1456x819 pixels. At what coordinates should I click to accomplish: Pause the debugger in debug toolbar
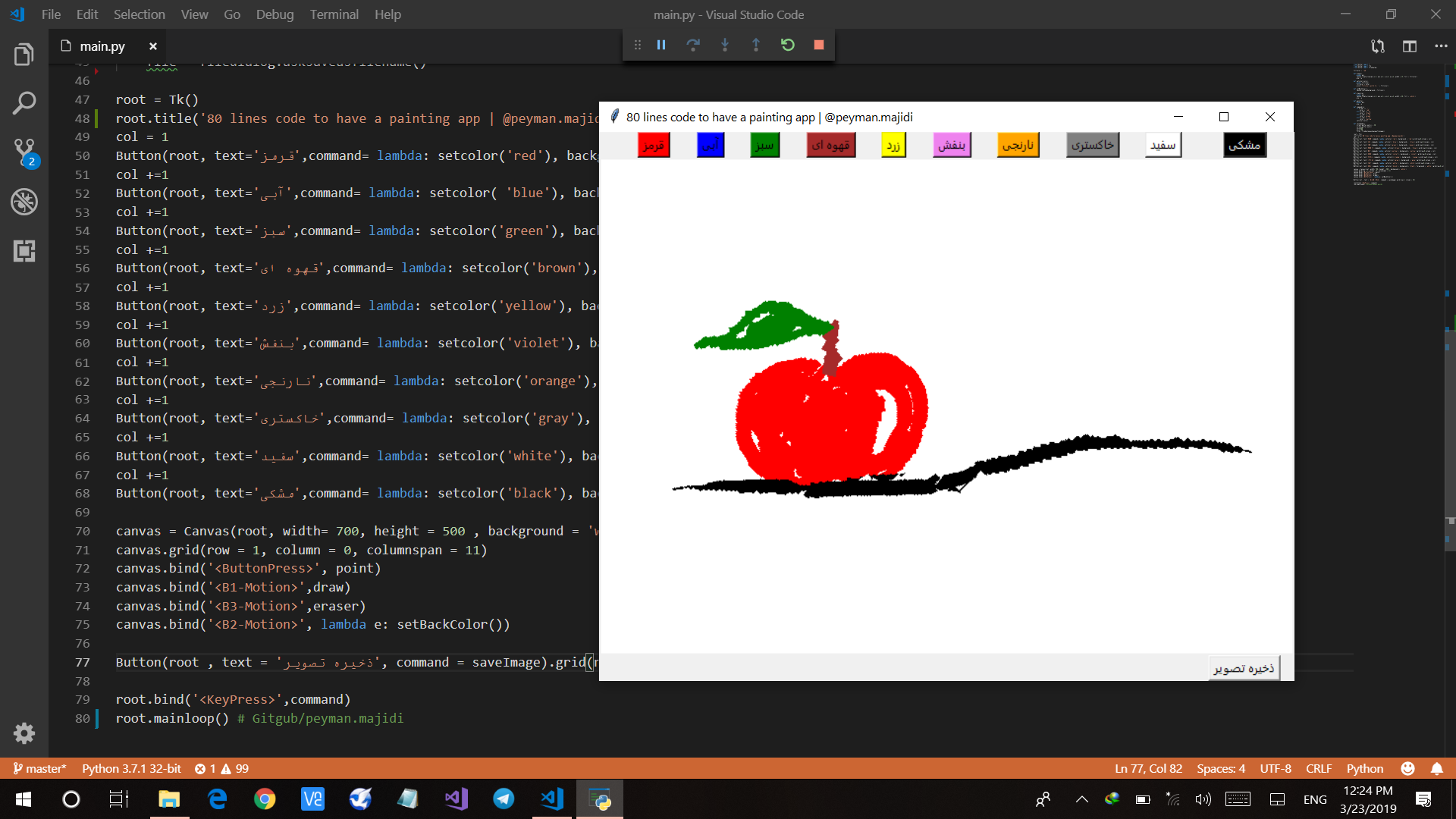pos(661,45)
